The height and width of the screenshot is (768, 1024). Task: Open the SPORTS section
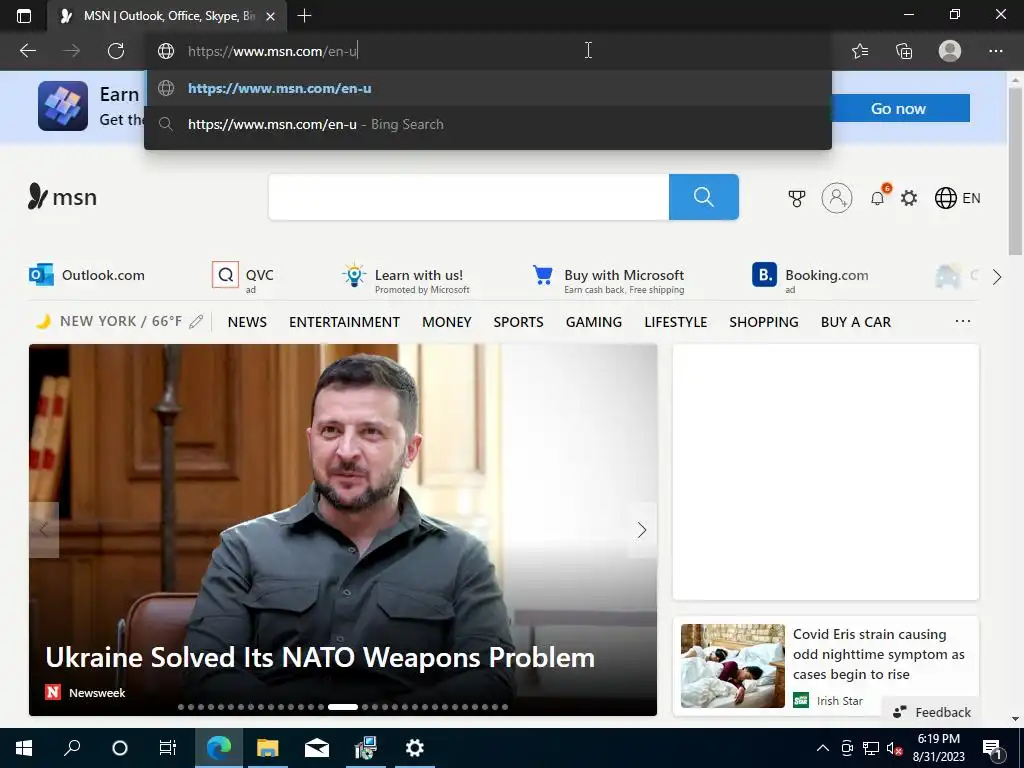click(x=519, y=322)
